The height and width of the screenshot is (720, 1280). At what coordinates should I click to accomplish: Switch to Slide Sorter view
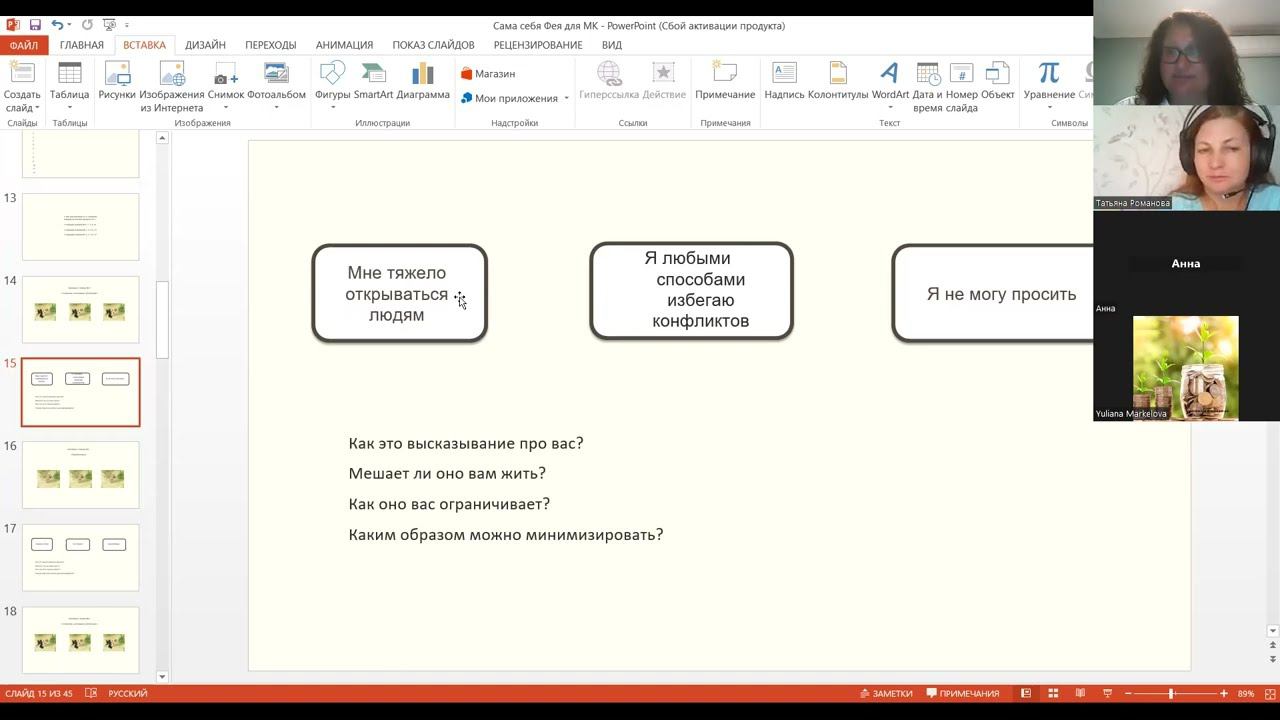click(1053, 693)
